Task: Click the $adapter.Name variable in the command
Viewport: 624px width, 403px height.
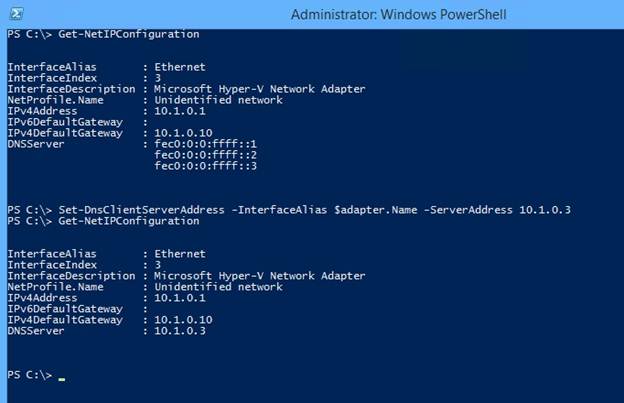Action: tap(375, 210)
